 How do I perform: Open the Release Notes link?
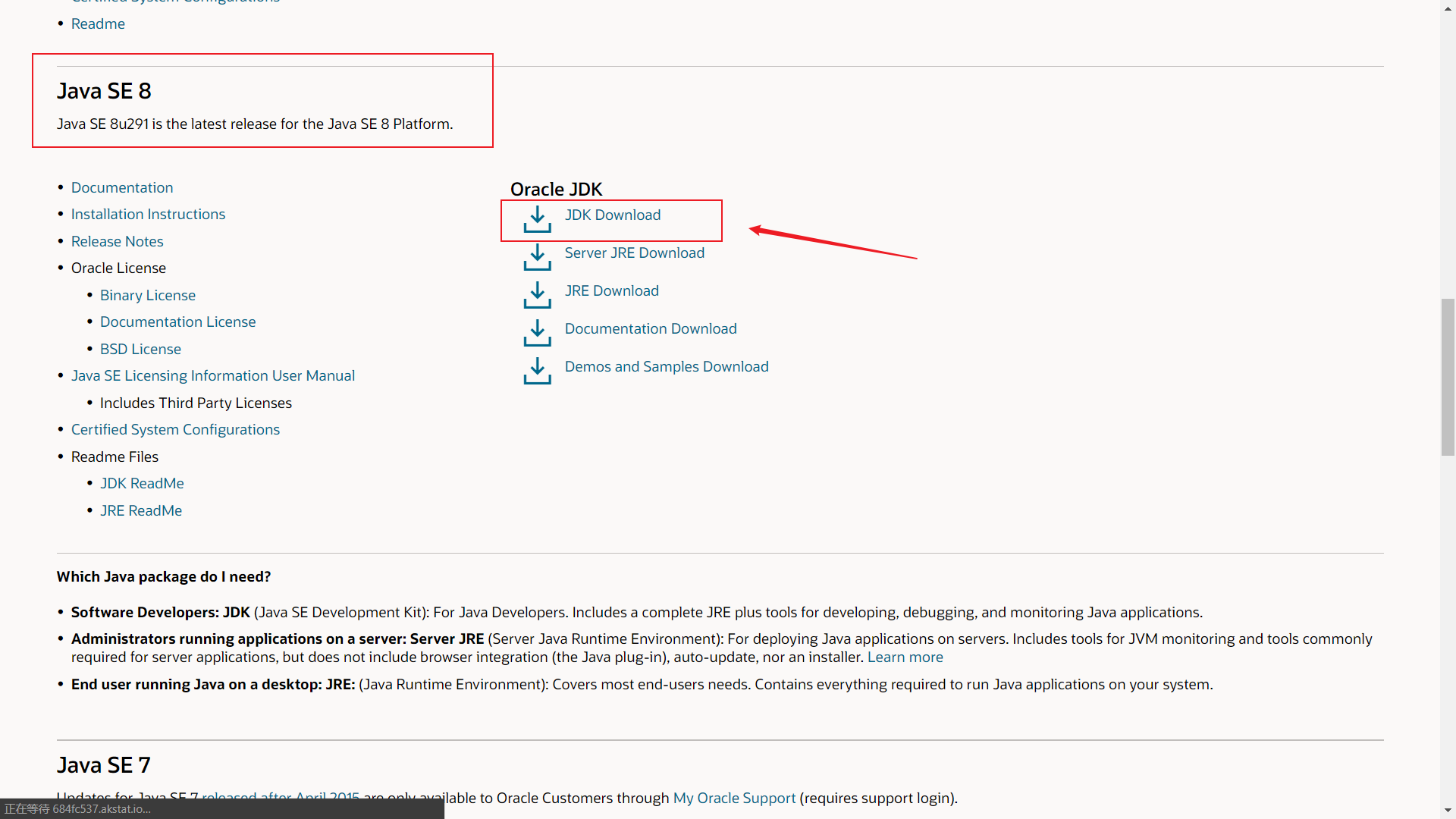[118, 242]
